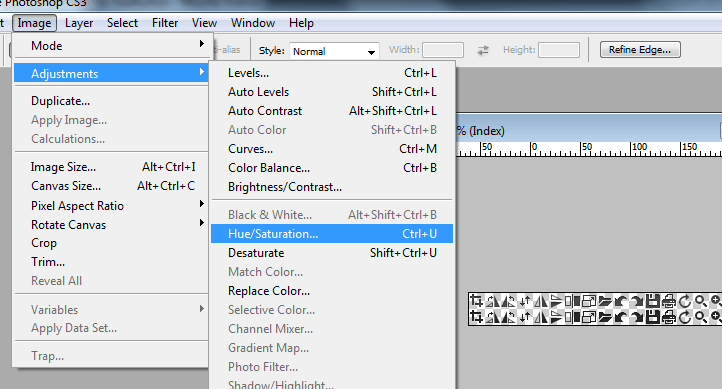
Task: Open the Select menu
Action: 122,23
